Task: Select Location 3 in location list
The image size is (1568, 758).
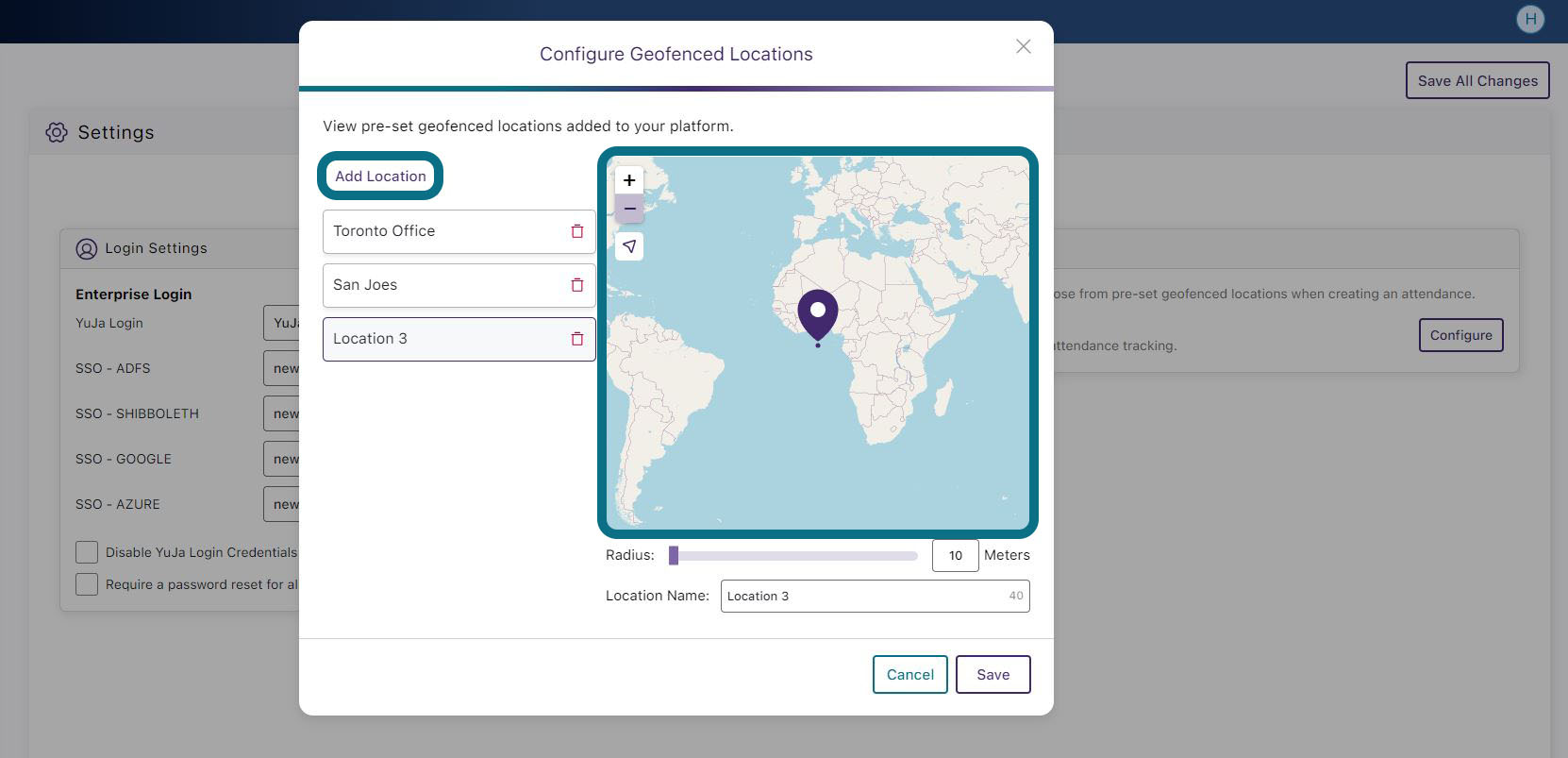Action: tap(459, 339)
